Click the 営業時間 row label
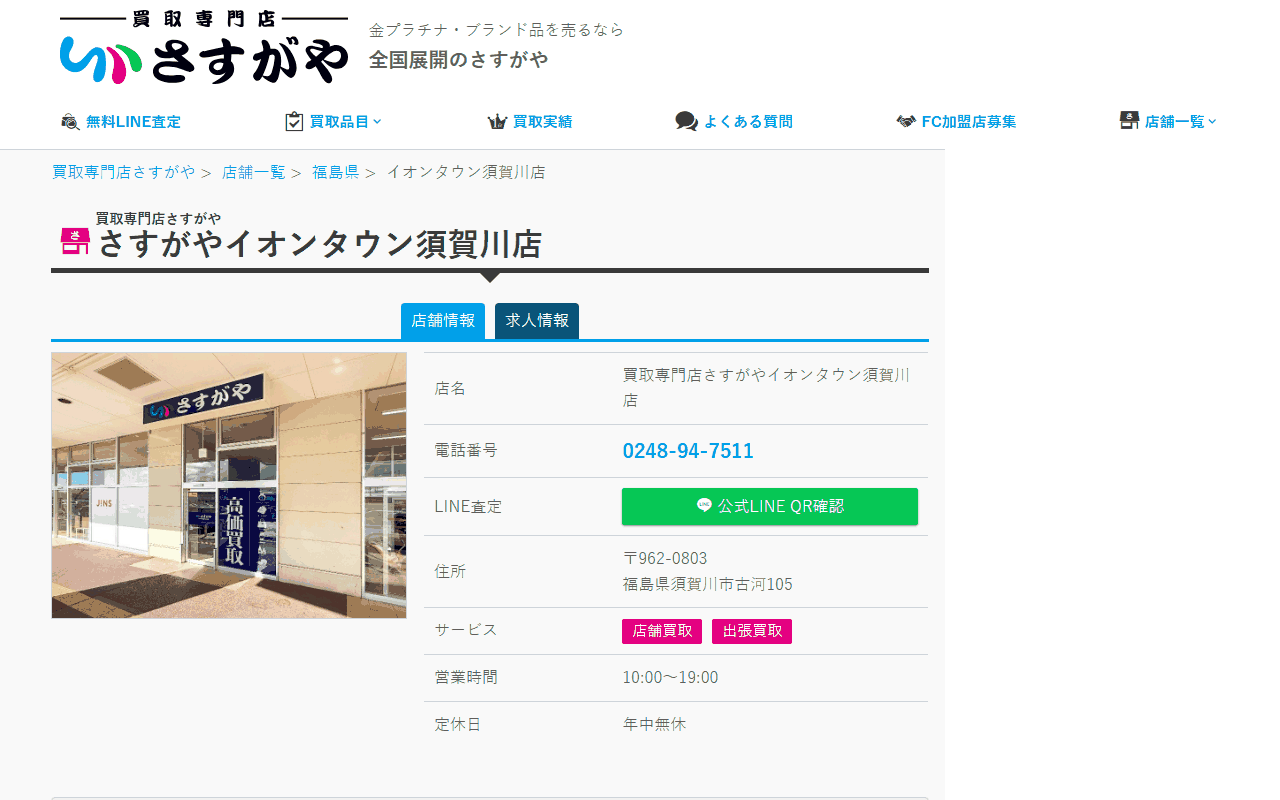Screen dimensions: 1280x800 [x=466, y=678]
